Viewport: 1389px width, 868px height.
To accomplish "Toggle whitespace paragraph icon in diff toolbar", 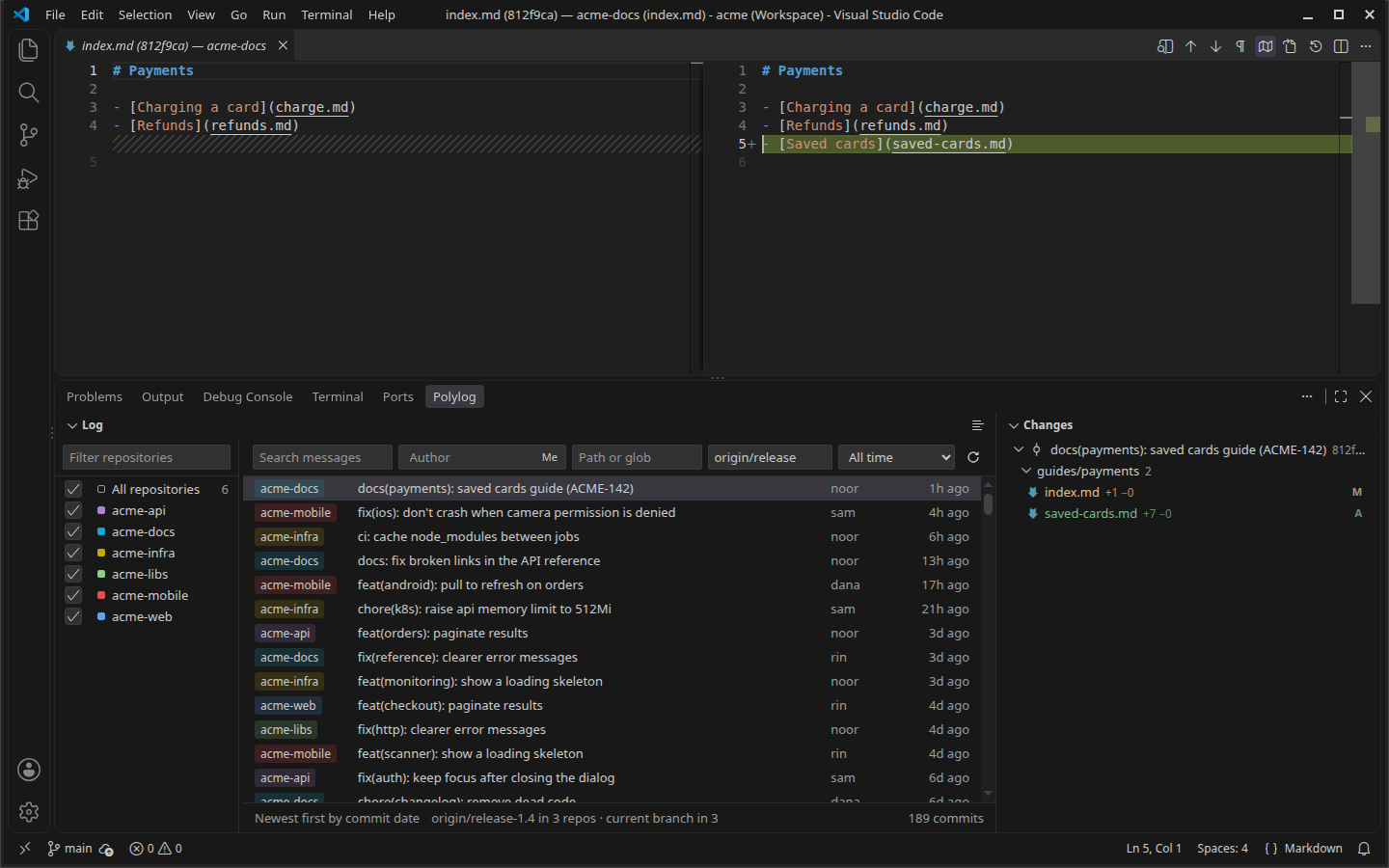I will coord(1240,46).
